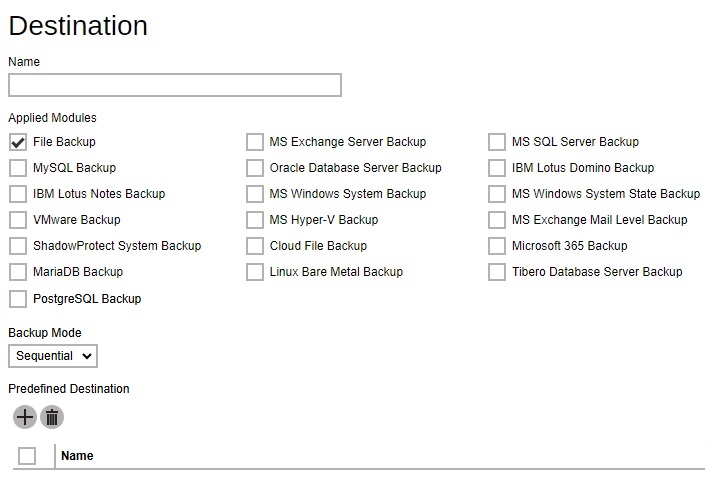Check the MariaDB Backup module

coord(18,272)
